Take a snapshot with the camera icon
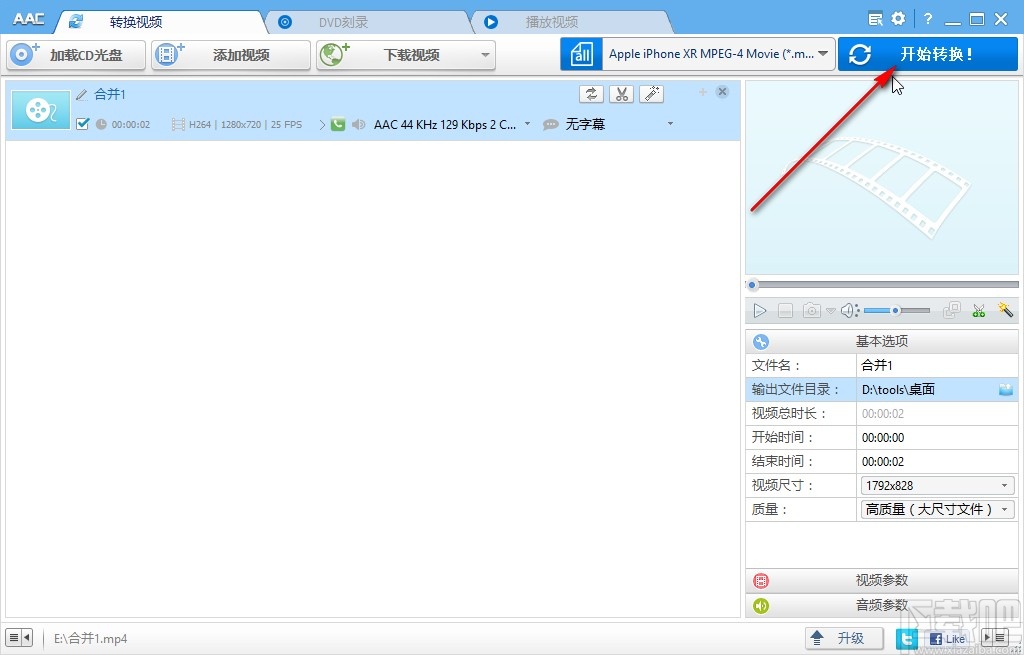The height and width of the screenshot is (655, 1024). [x=810, y=310]
